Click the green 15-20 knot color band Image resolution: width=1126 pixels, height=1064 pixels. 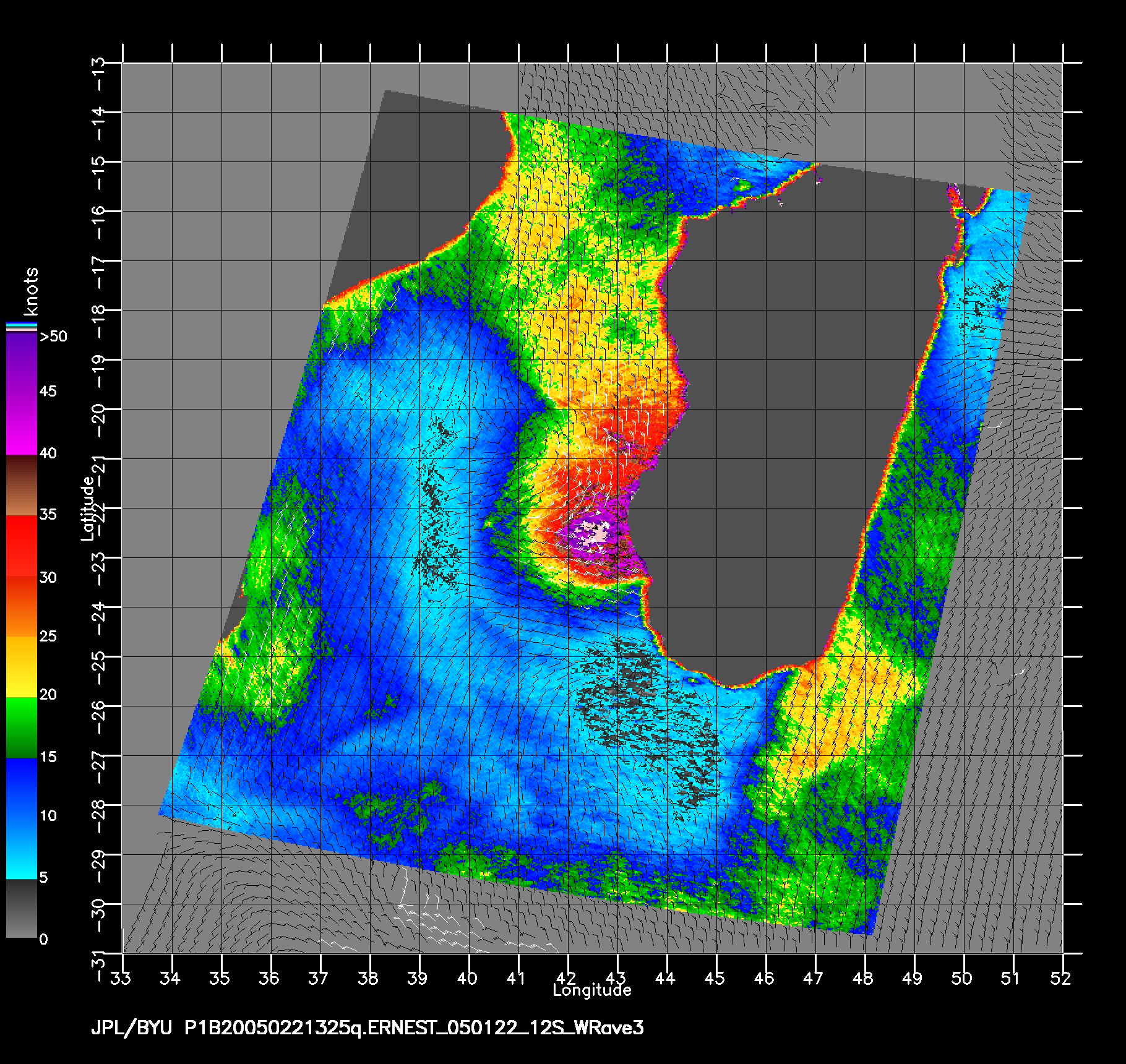[x=22, y=727]
